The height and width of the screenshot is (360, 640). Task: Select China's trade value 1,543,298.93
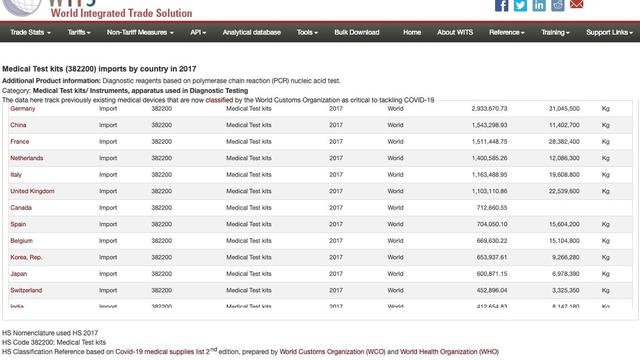[x=489, y=125]
